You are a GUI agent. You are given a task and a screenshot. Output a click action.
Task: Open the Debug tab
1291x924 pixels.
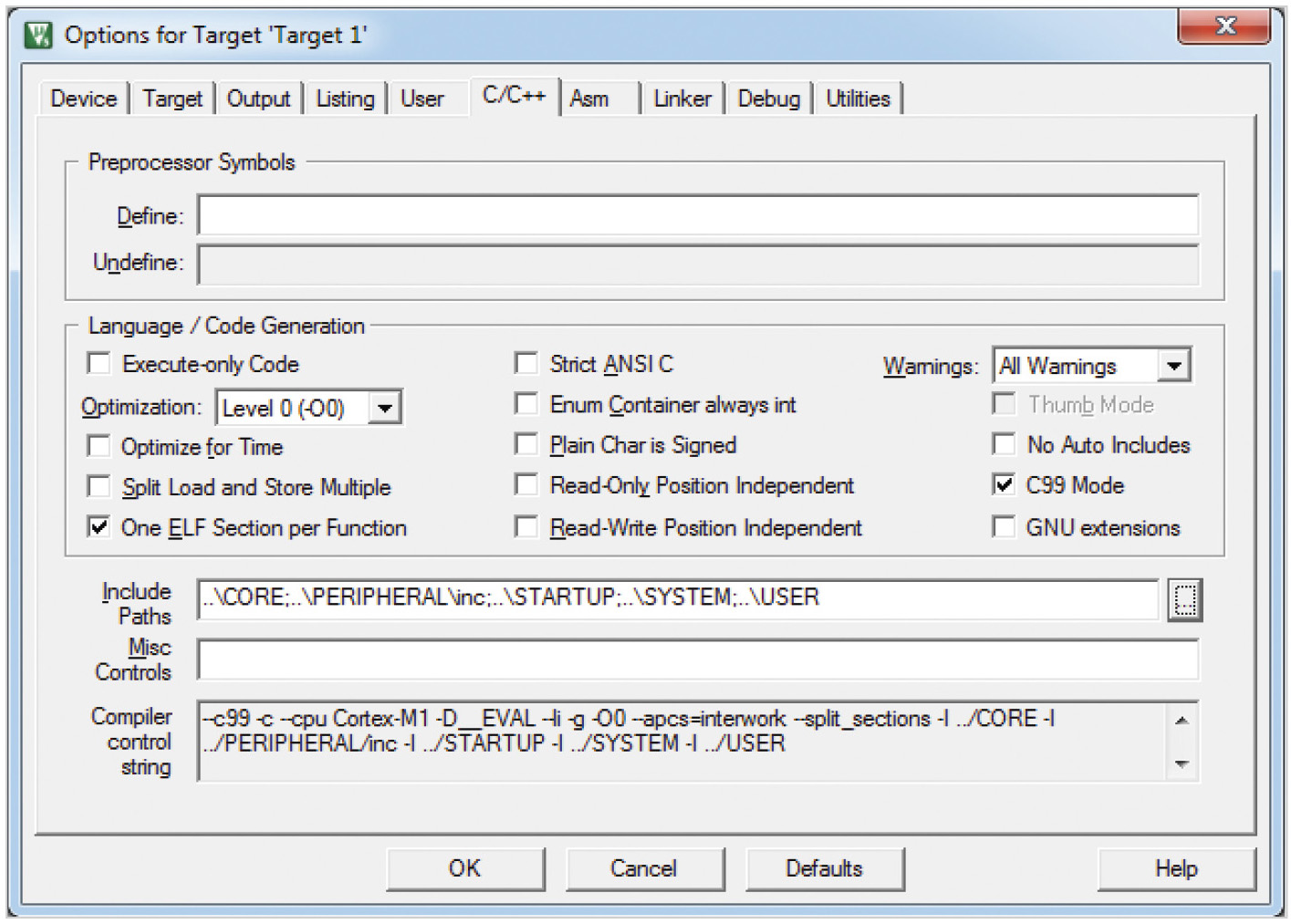(x=768, y=99)
